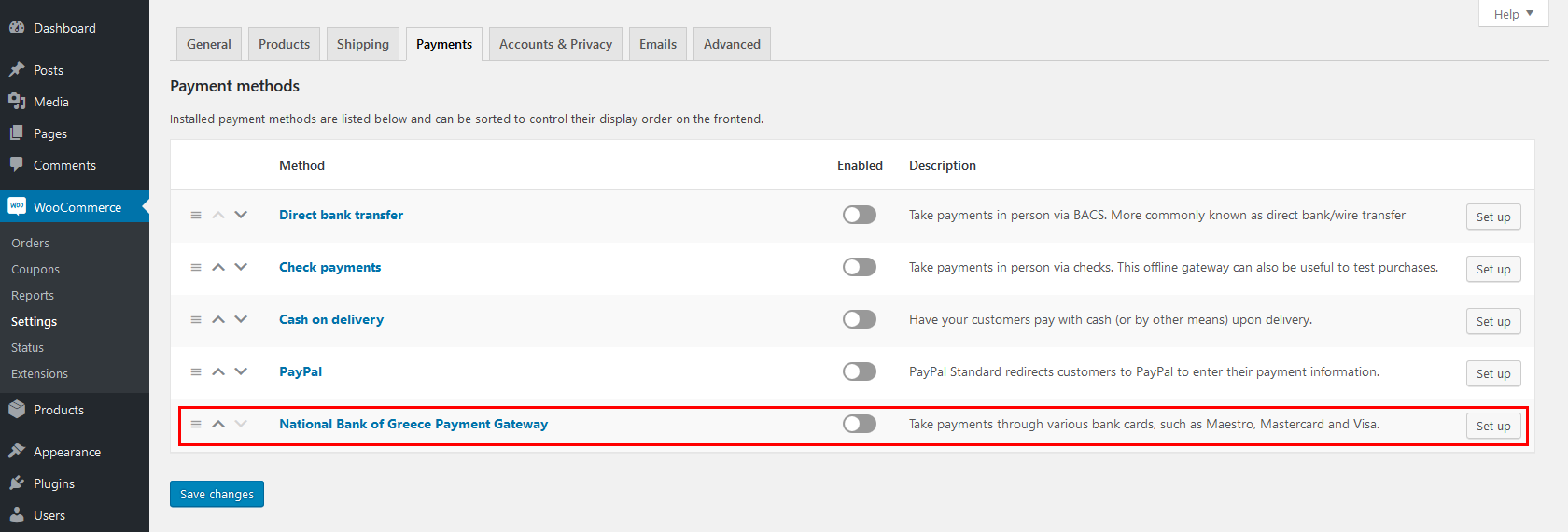Move Check payments down with arrow

point(241,267)
